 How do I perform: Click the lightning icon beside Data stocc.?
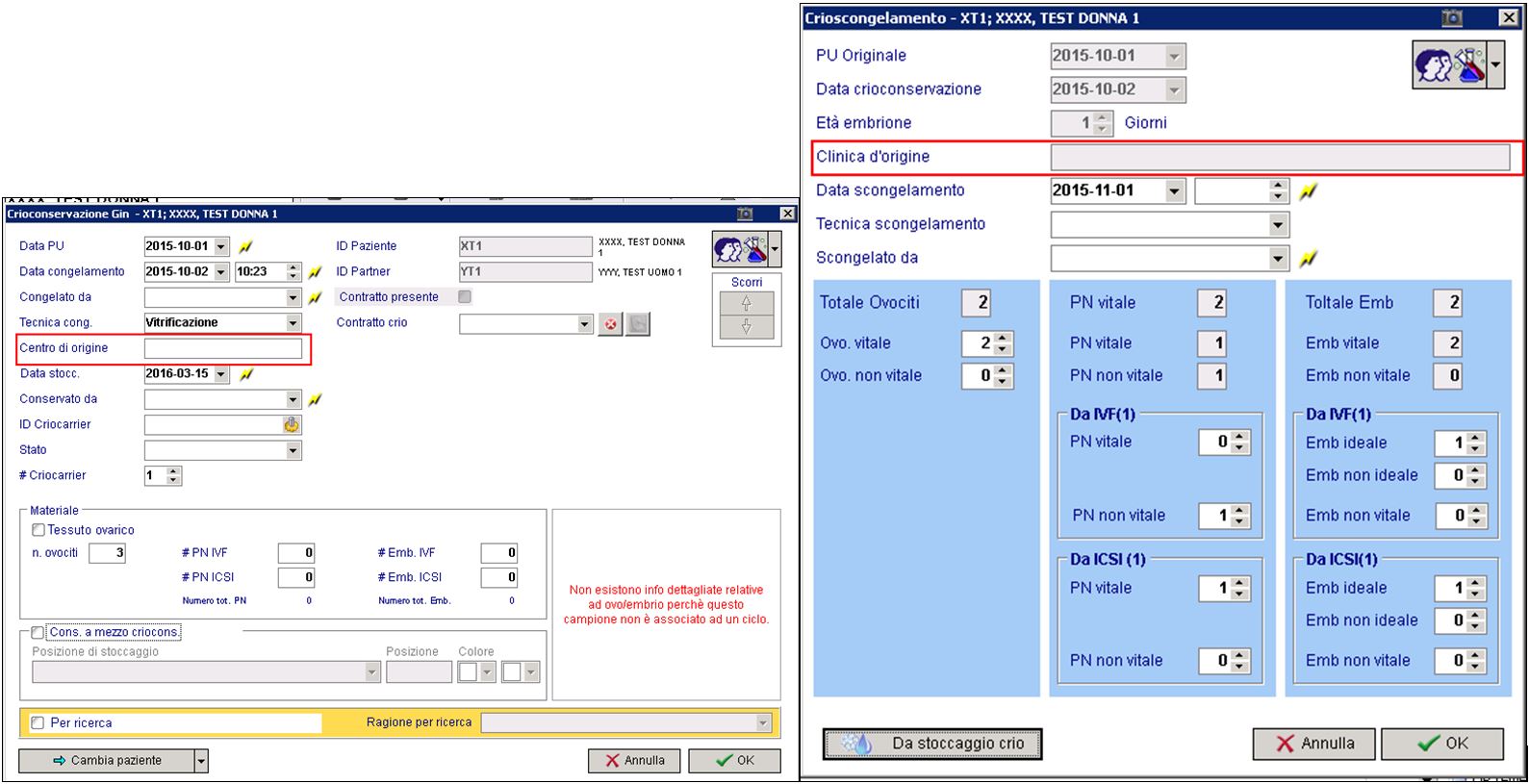(245, 374)
